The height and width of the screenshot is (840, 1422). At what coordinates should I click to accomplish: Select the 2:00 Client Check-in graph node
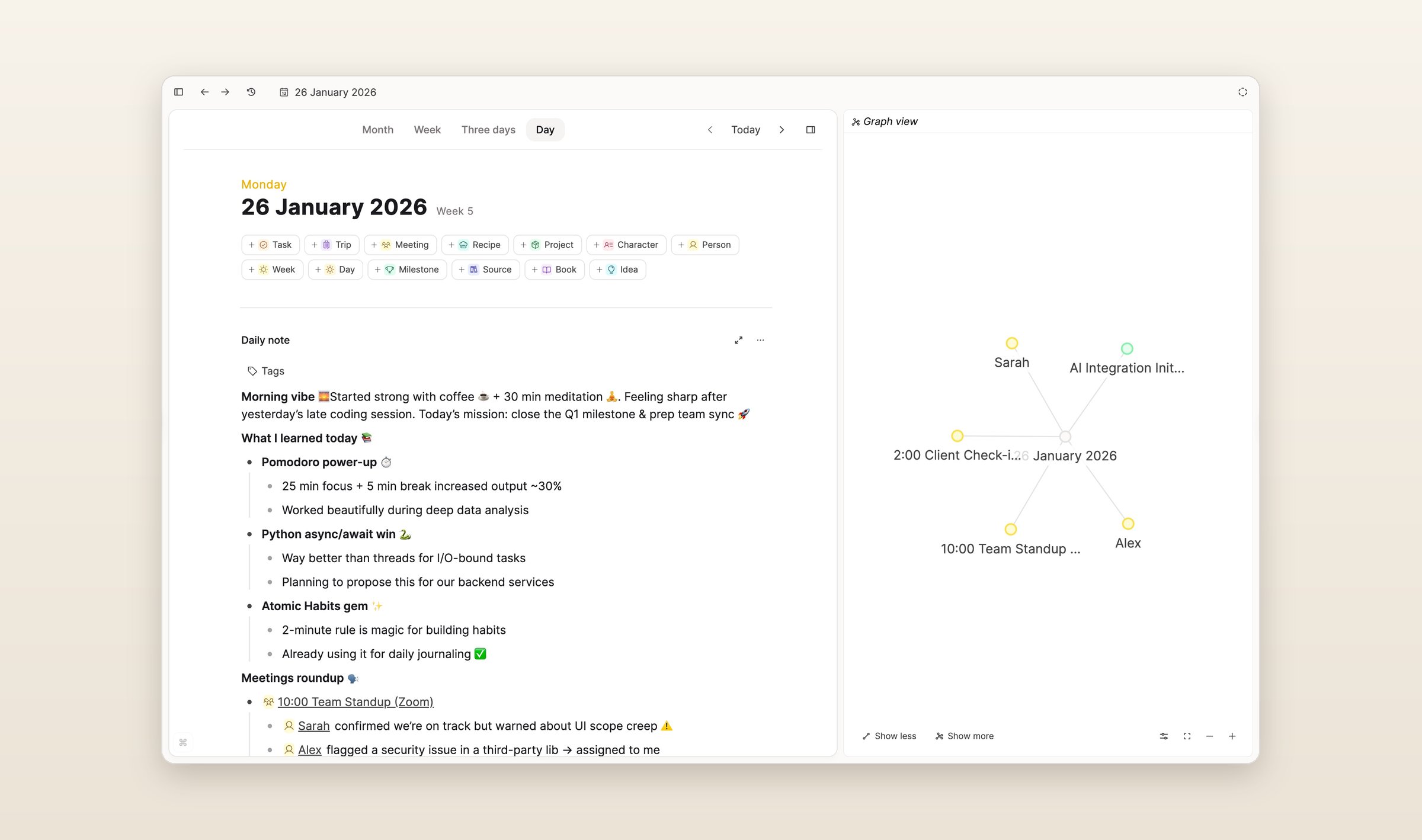click(957, 436)
